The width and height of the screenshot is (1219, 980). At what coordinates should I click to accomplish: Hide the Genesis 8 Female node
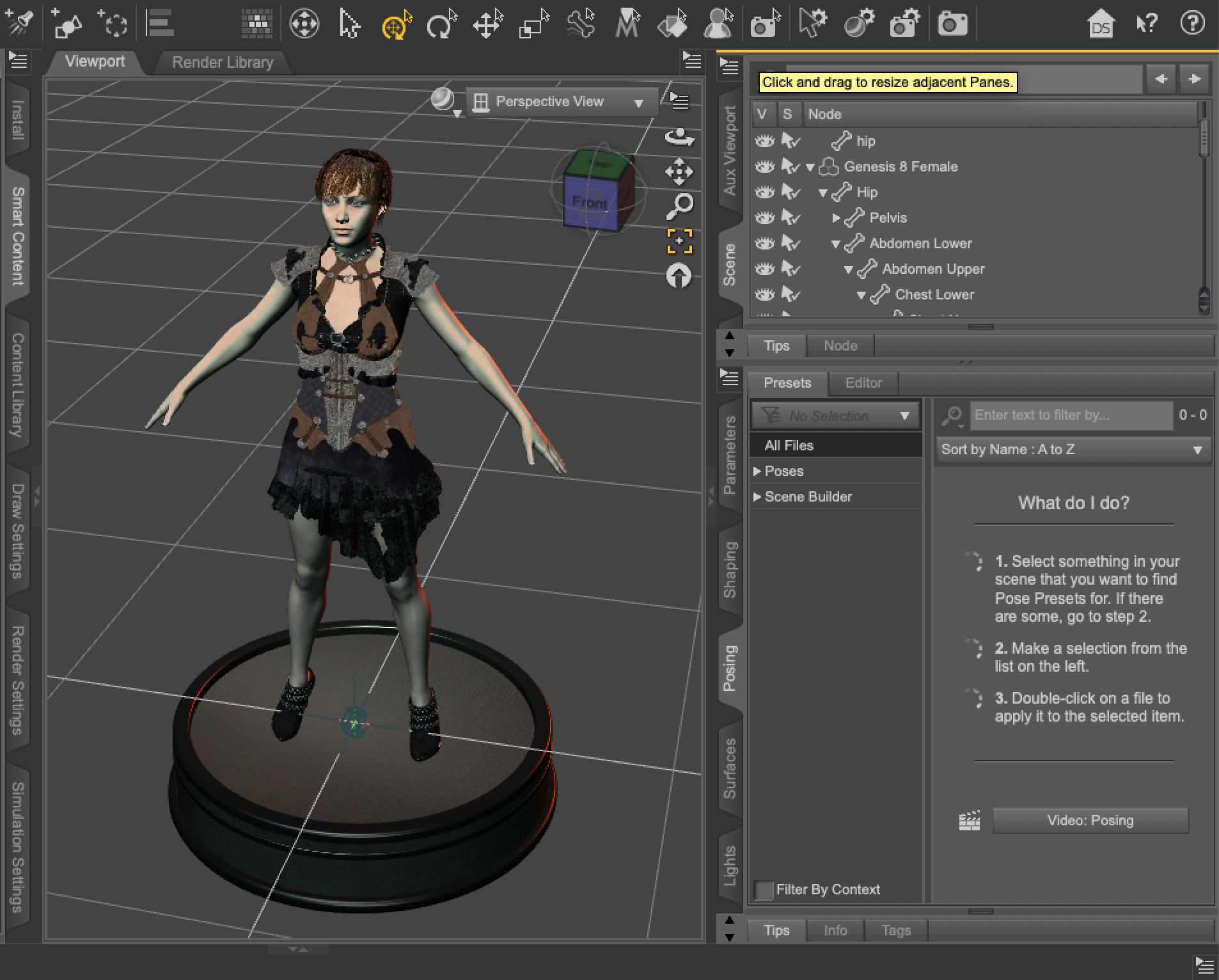click(x=764, y=166)
